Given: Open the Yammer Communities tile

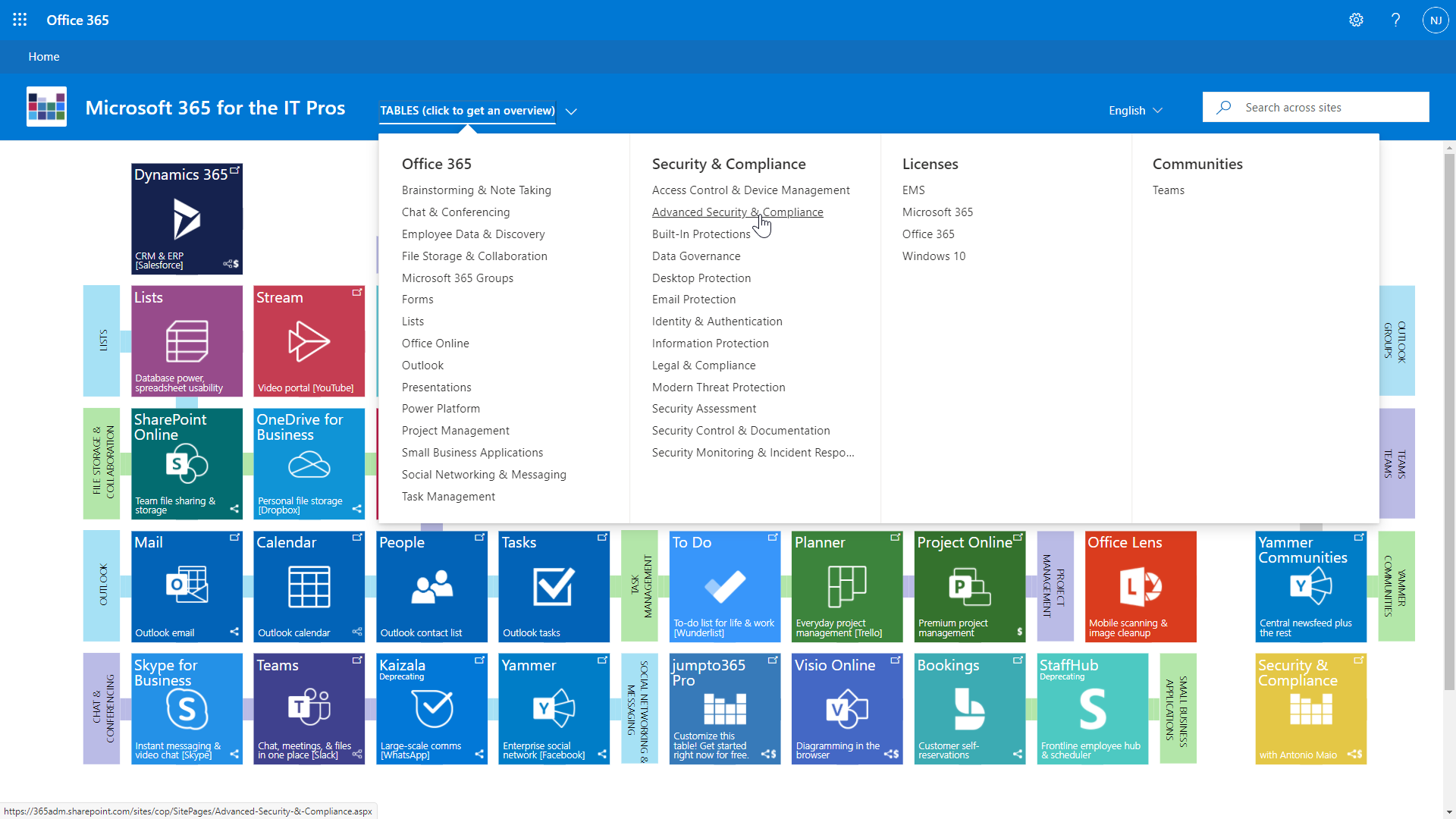Looking at the screenshot, I should click(1311, 587).
